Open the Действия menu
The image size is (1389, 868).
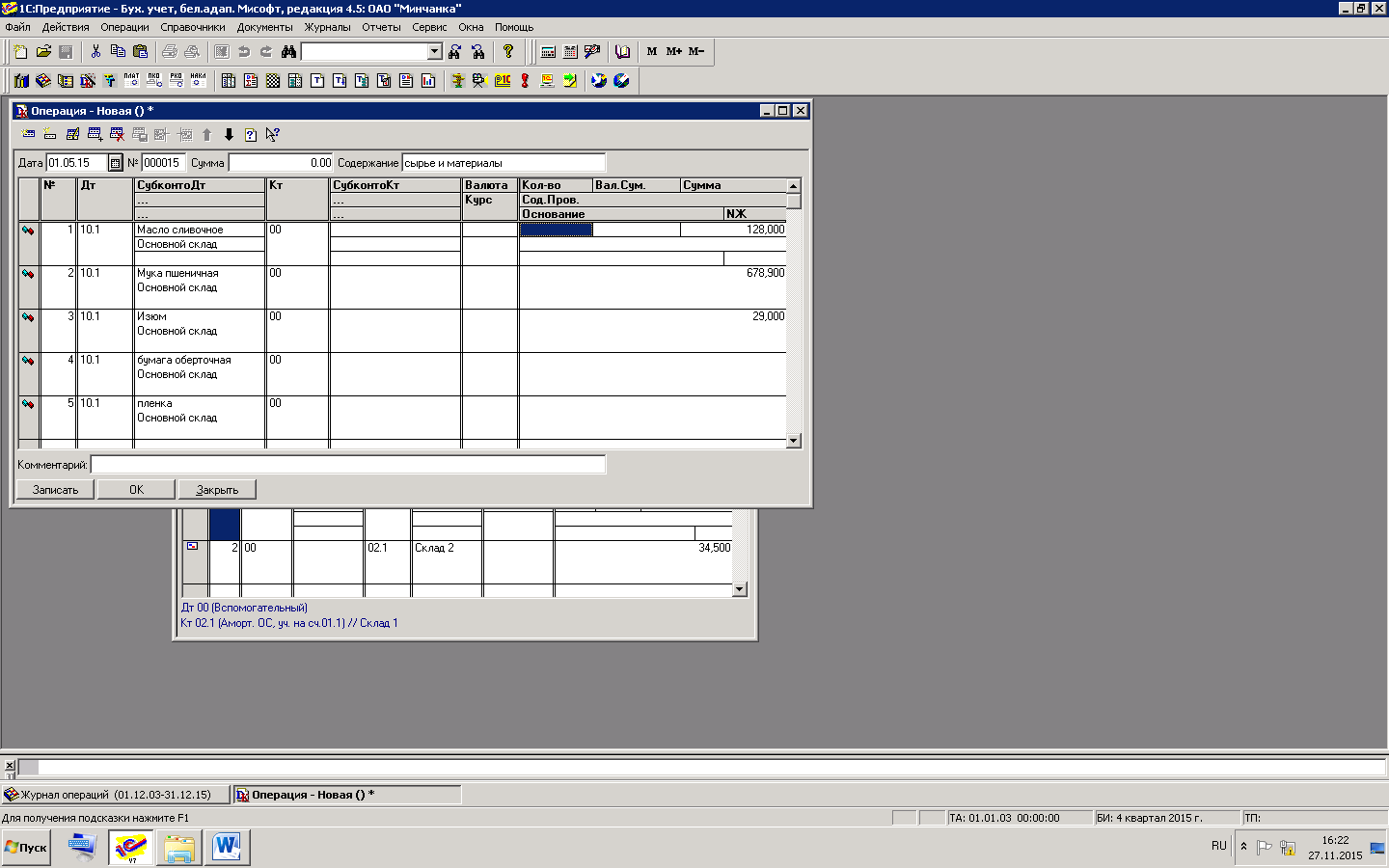[66, 27]
